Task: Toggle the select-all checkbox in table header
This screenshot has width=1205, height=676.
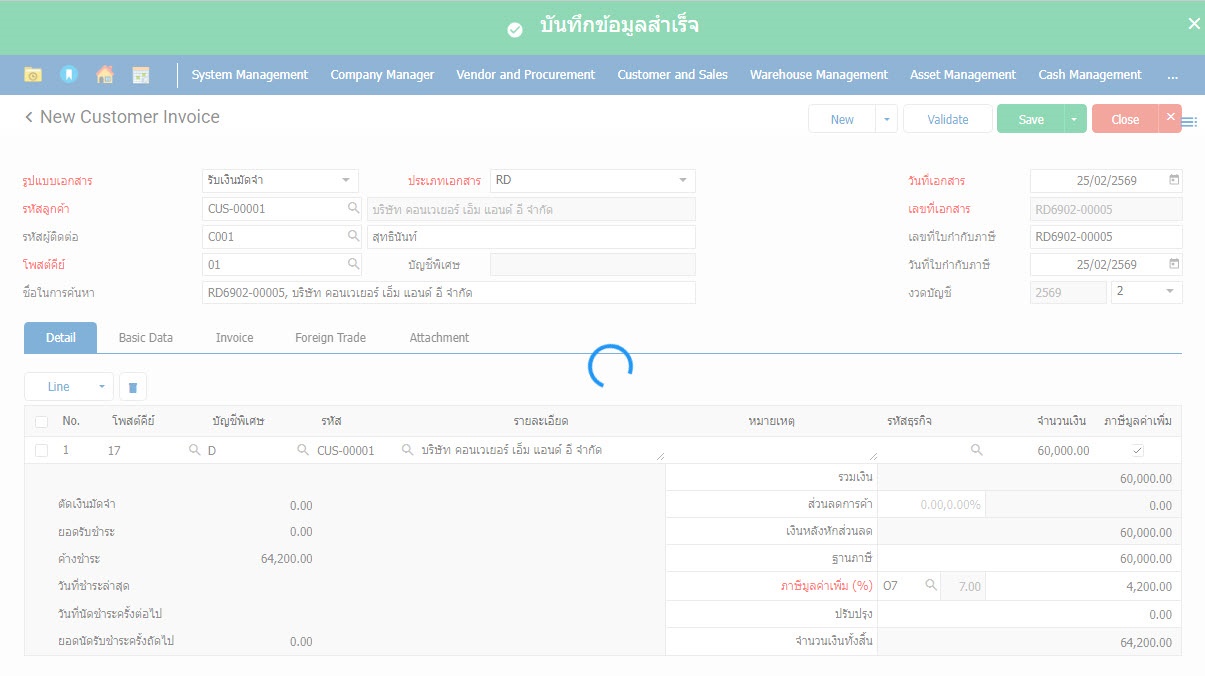Action: 41,422
